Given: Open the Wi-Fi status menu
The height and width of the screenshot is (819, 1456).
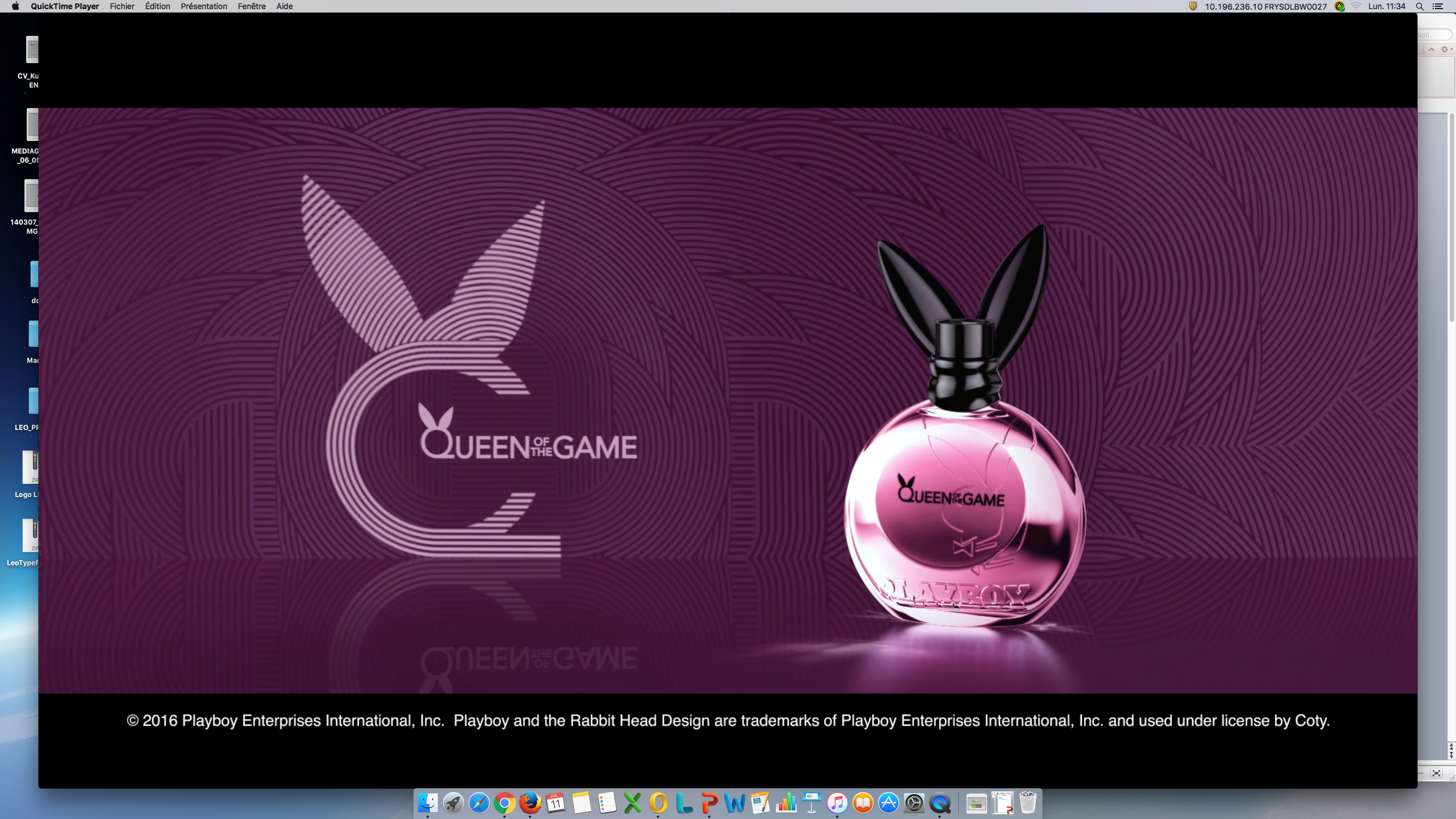Looking at the screenshot, I should click(1356, 6).
